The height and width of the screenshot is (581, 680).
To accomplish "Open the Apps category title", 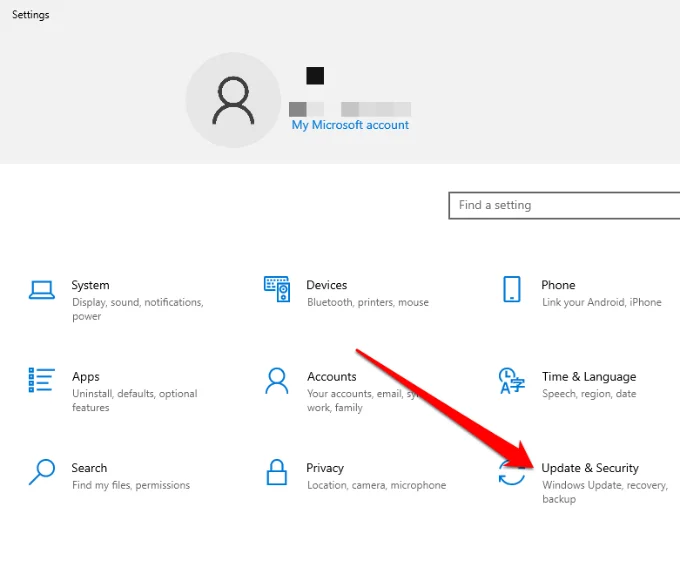I will click(x=86, y=377).
